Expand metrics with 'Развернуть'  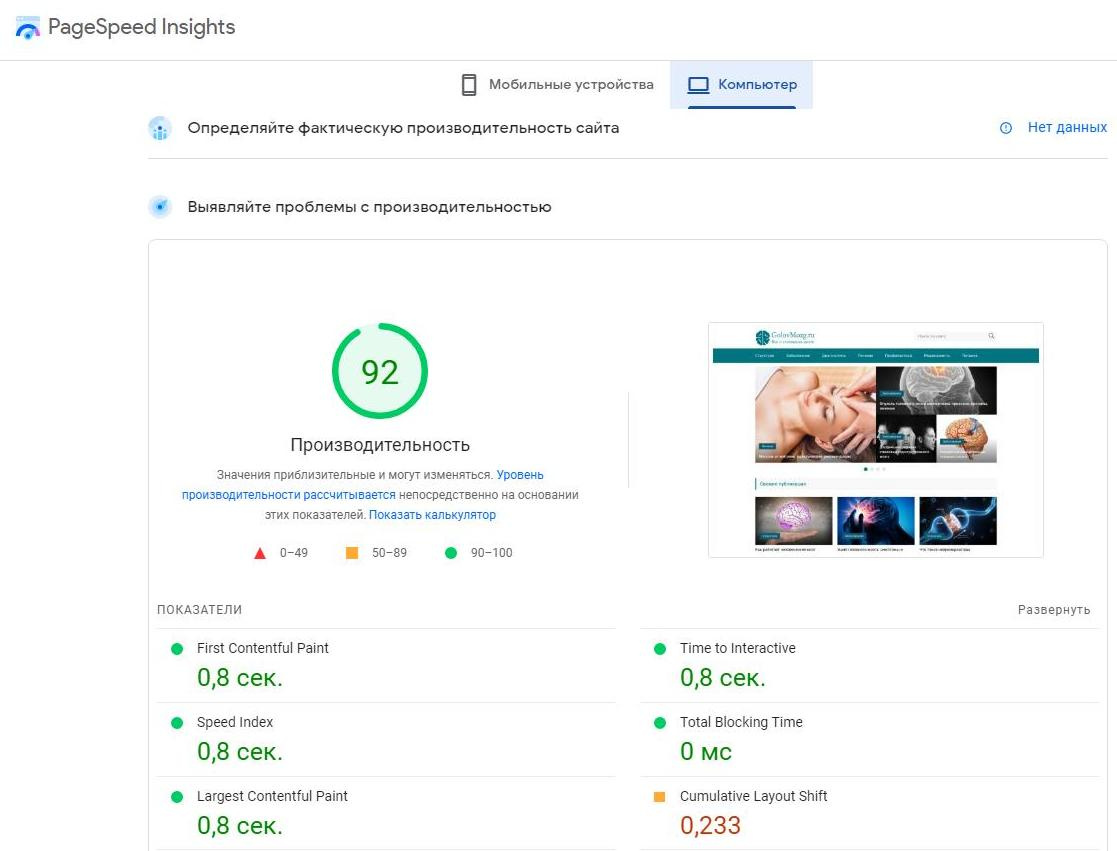click(x=1054, y=610)
